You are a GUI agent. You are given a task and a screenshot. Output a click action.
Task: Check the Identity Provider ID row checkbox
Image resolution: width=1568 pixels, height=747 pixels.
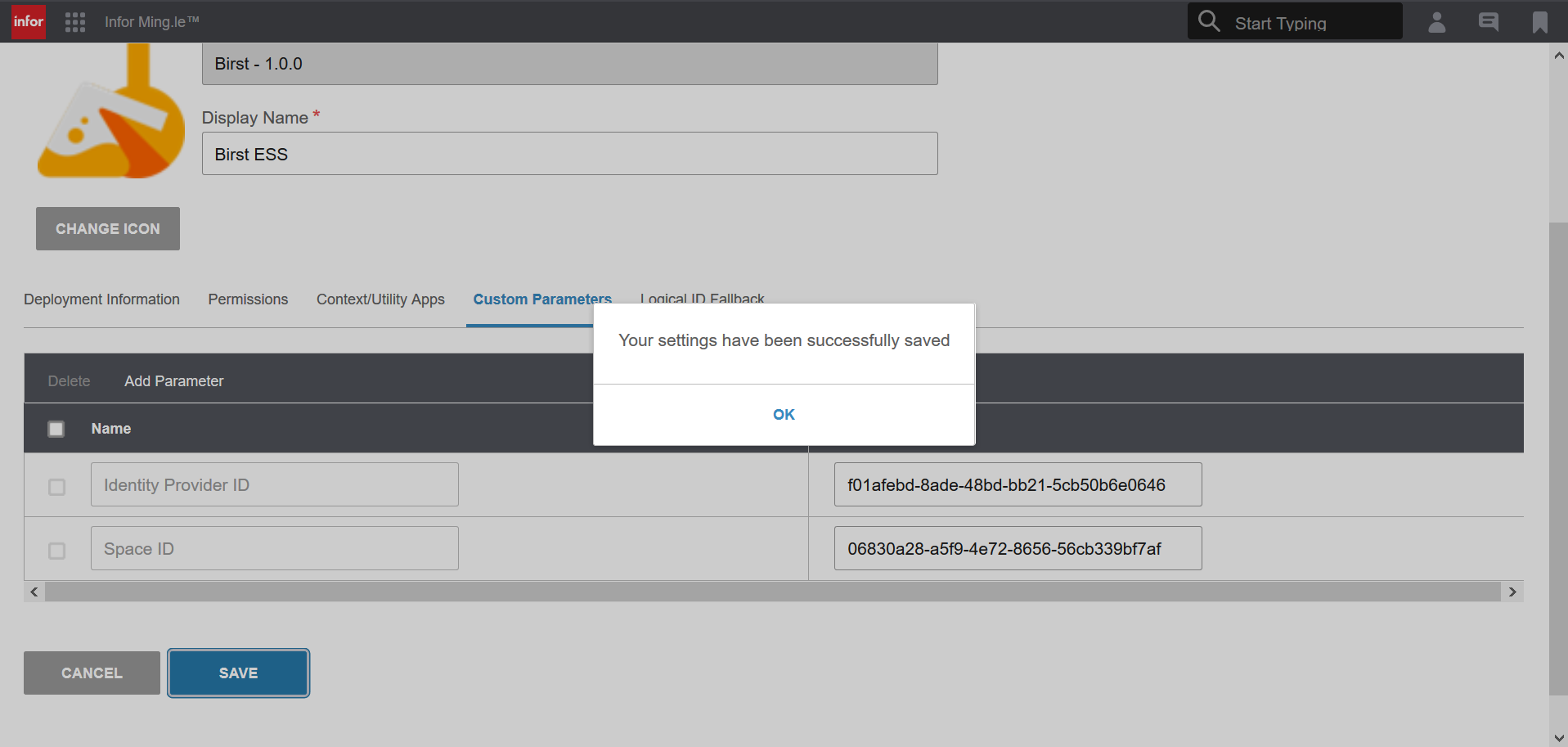(56, 487)
